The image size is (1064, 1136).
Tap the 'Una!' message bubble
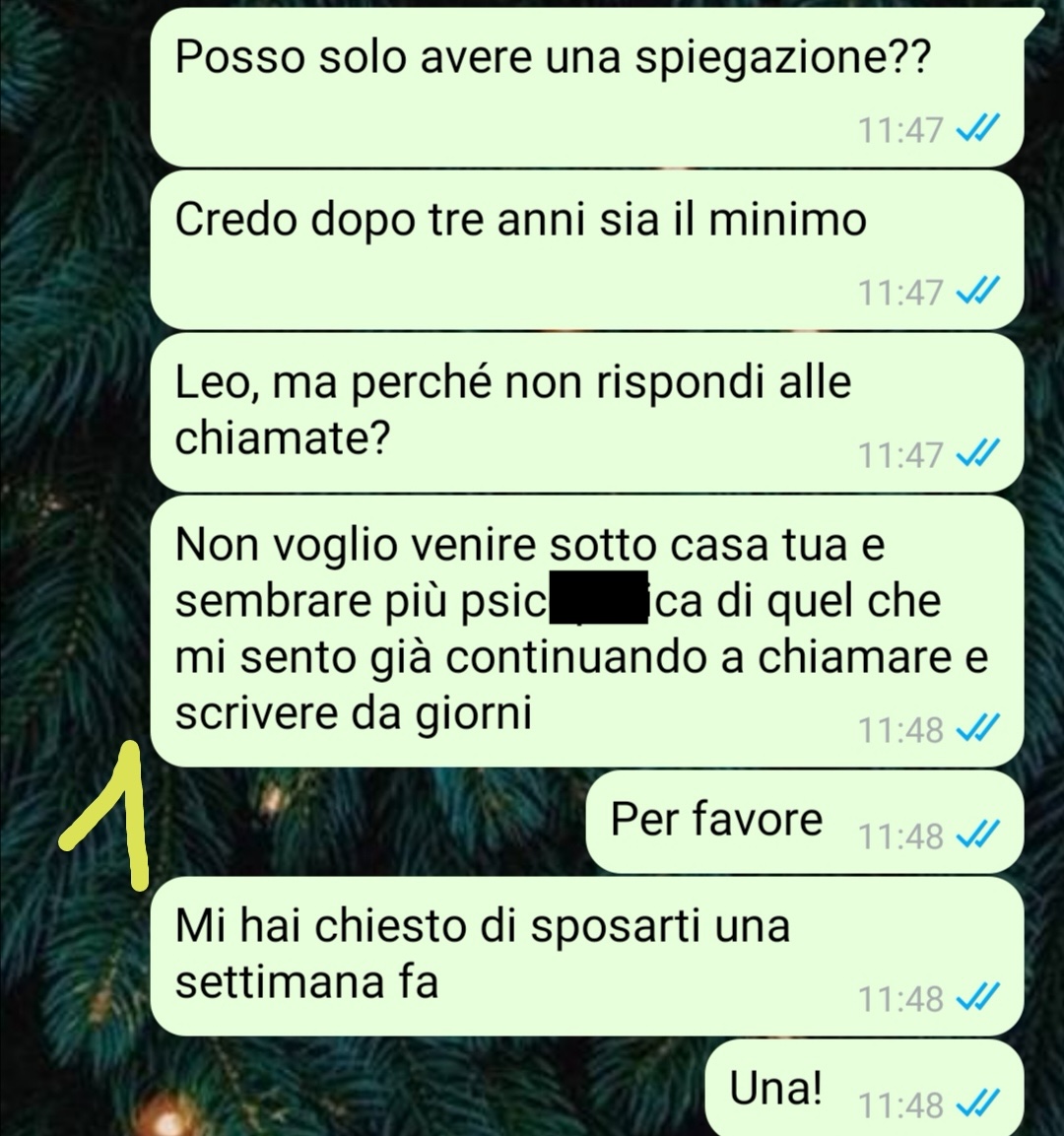pyautogui.click(x=864, y=1088)
